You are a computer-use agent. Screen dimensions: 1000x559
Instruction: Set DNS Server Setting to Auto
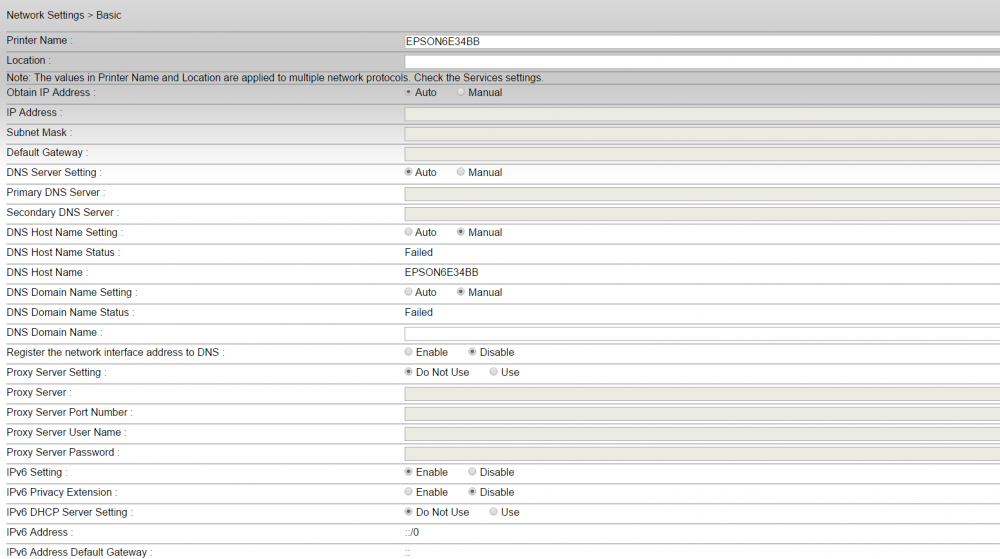click(x=408, y=172)
